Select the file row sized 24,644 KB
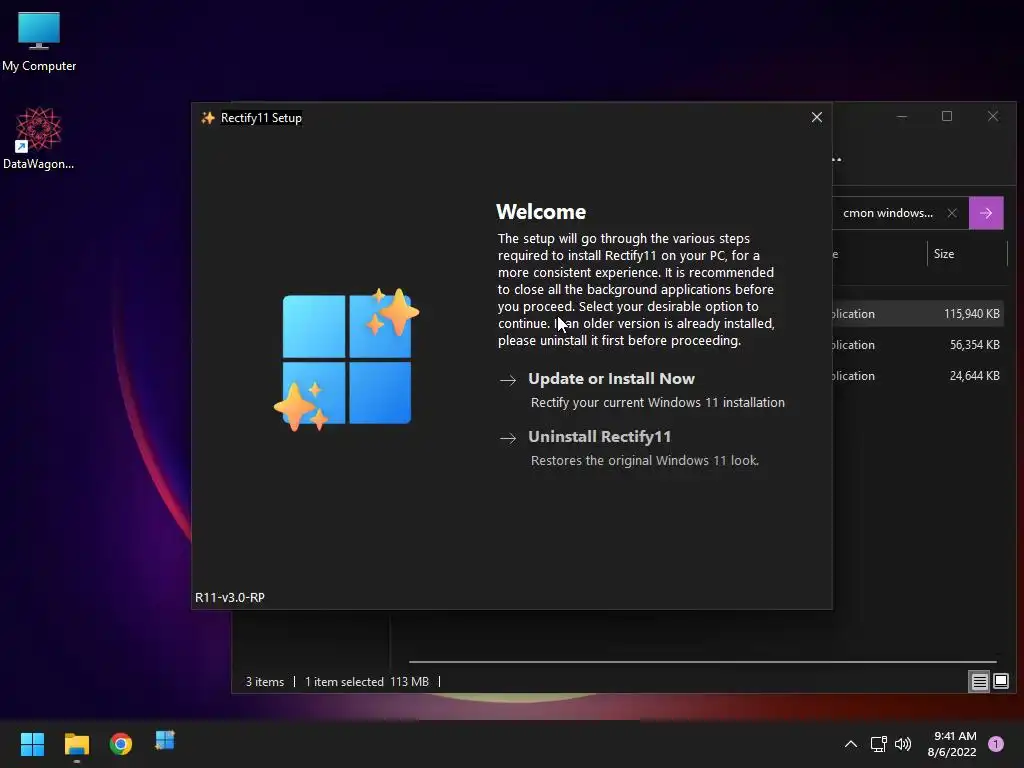This screenshot has width=1024, height=768. [x=917, y=376]
